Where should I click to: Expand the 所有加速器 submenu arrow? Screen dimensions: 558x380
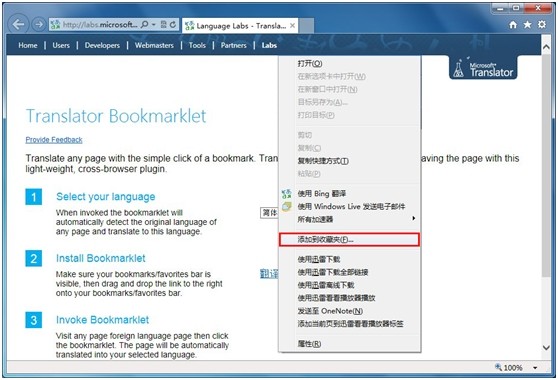click(414, 218)
